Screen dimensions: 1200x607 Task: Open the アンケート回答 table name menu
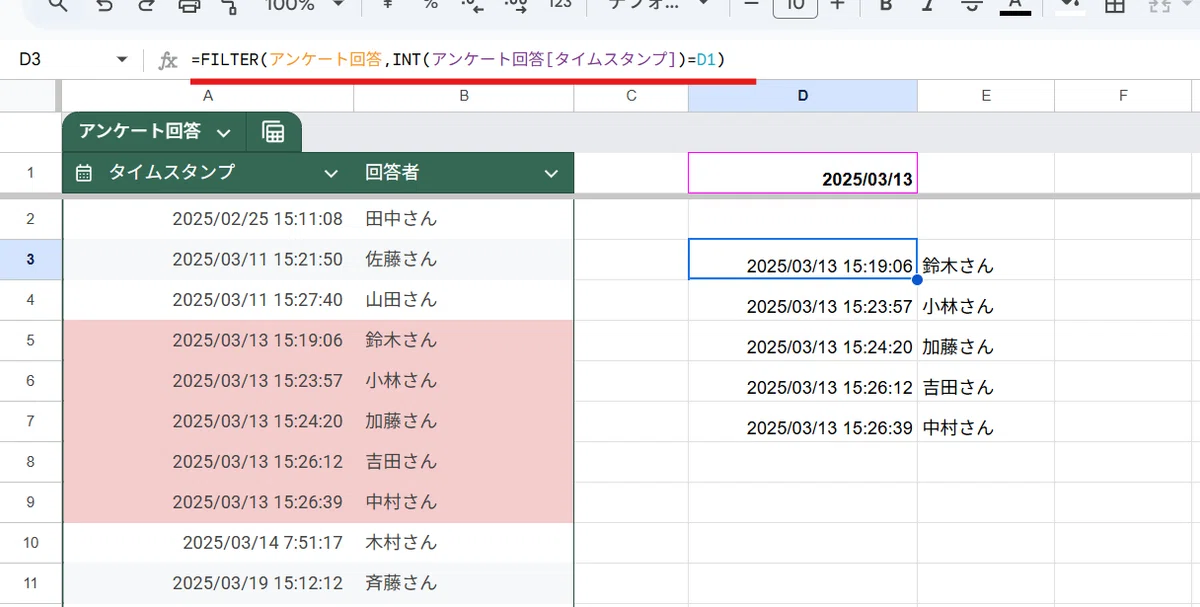click(x=223, y=132)
